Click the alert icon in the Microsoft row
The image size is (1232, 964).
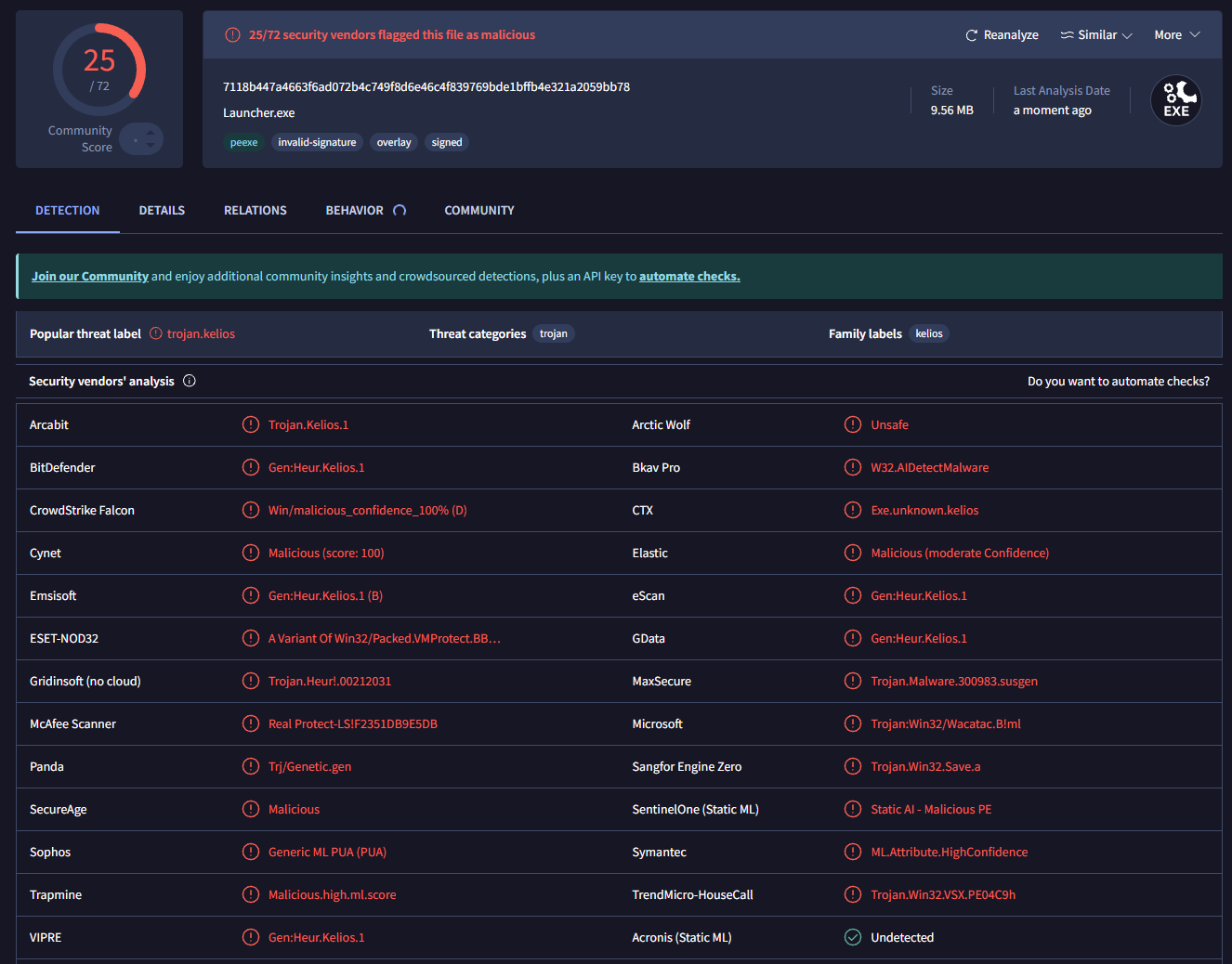[853, 723]
